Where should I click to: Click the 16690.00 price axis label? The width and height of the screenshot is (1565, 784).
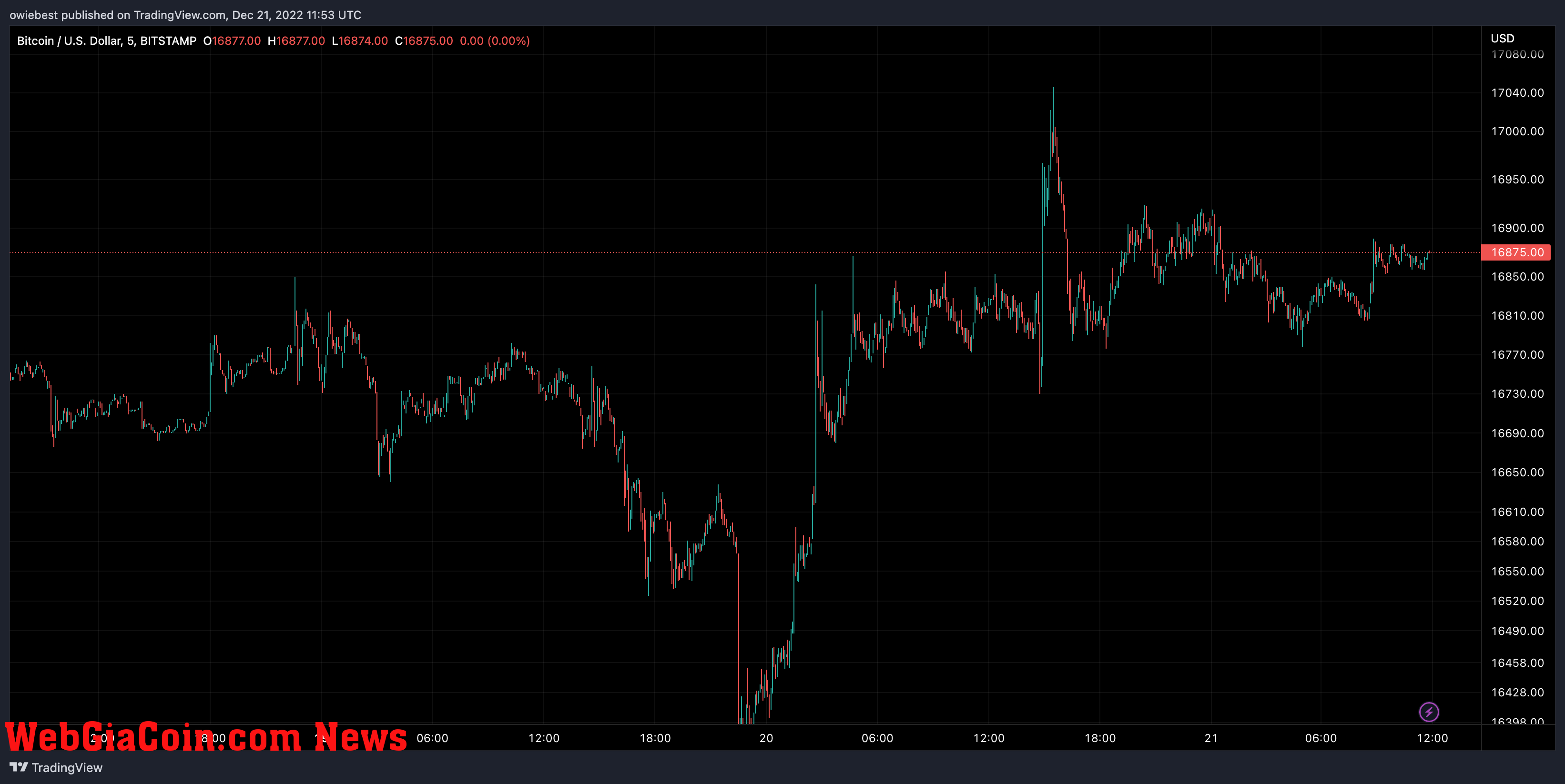(1517, 433)
